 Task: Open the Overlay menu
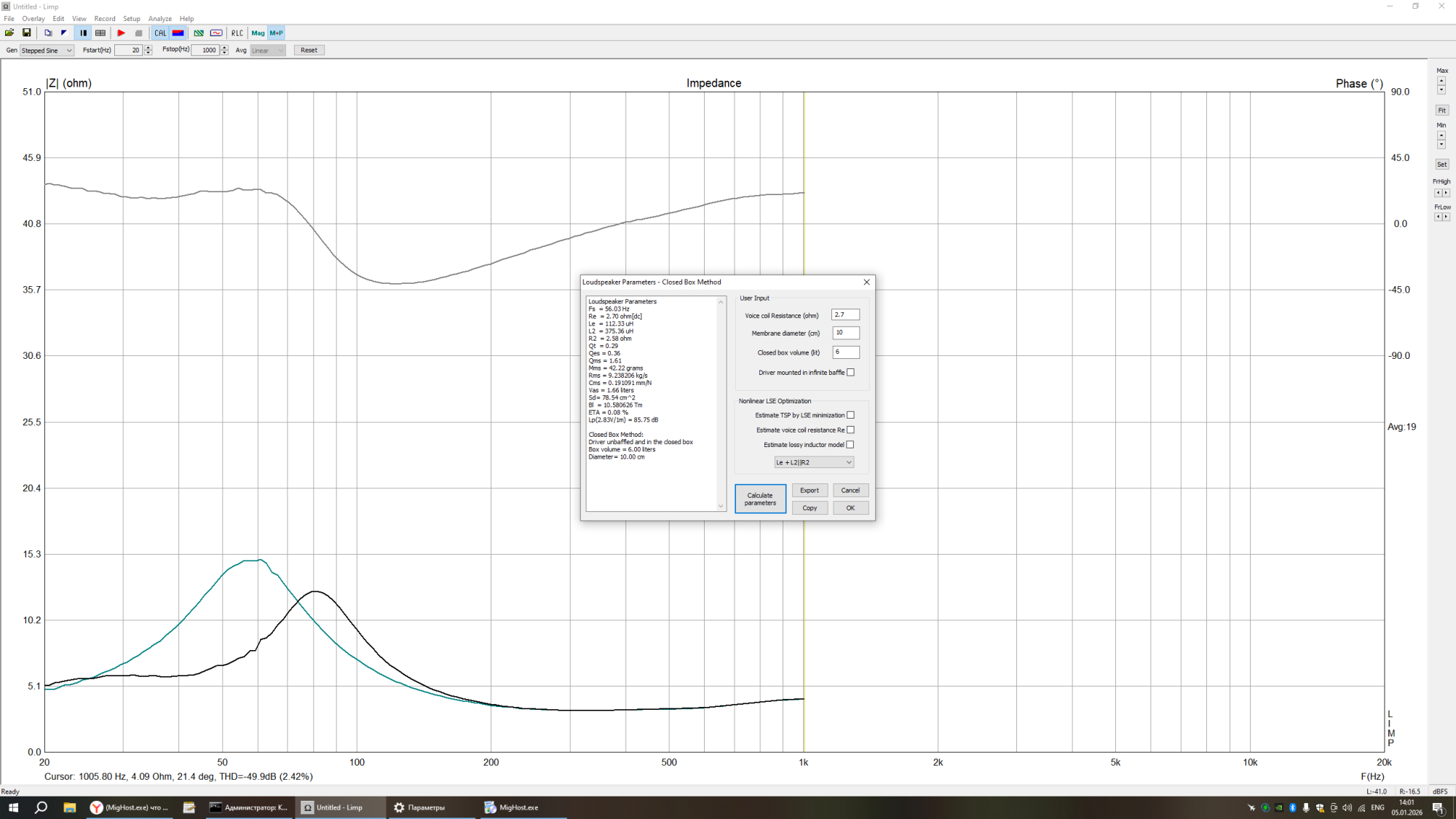point(33,19)
